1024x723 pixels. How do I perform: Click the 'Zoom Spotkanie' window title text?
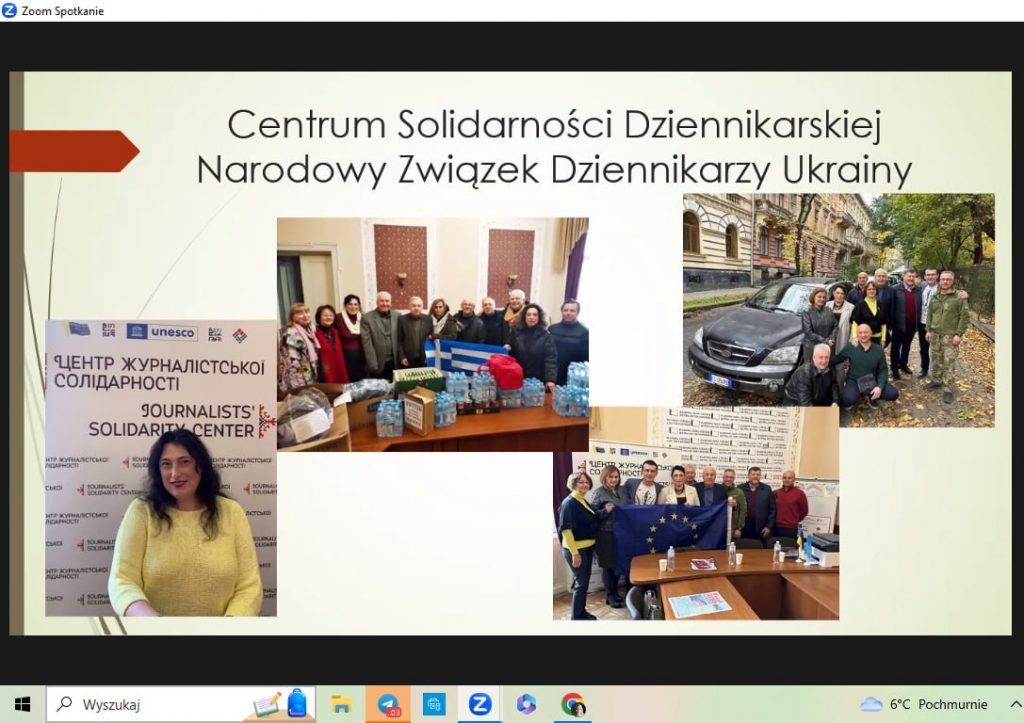tap(63, 10)
